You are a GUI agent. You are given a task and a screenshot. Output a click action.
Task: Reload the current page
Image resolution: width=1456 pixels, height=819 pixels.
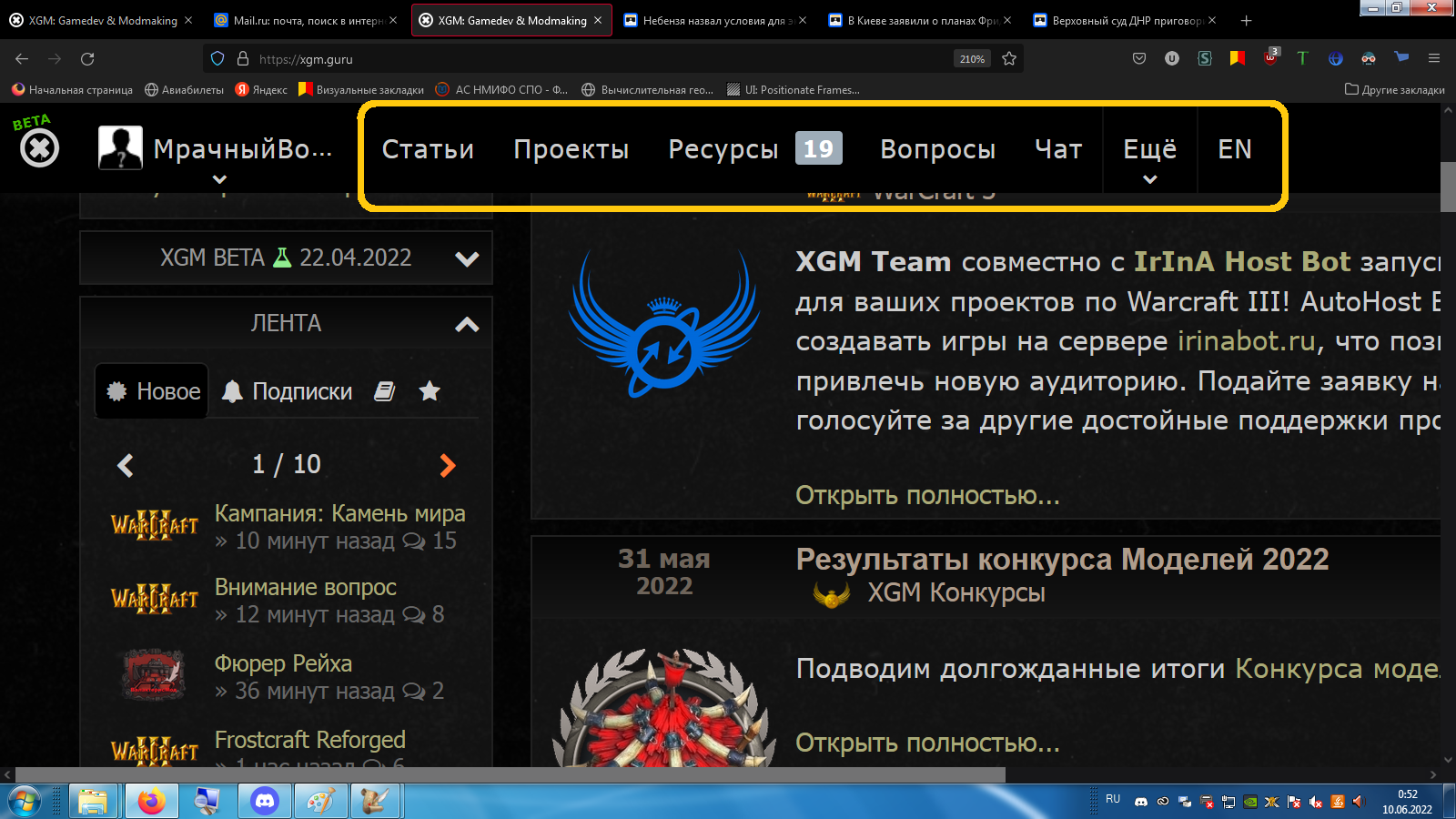click(87, 58)
